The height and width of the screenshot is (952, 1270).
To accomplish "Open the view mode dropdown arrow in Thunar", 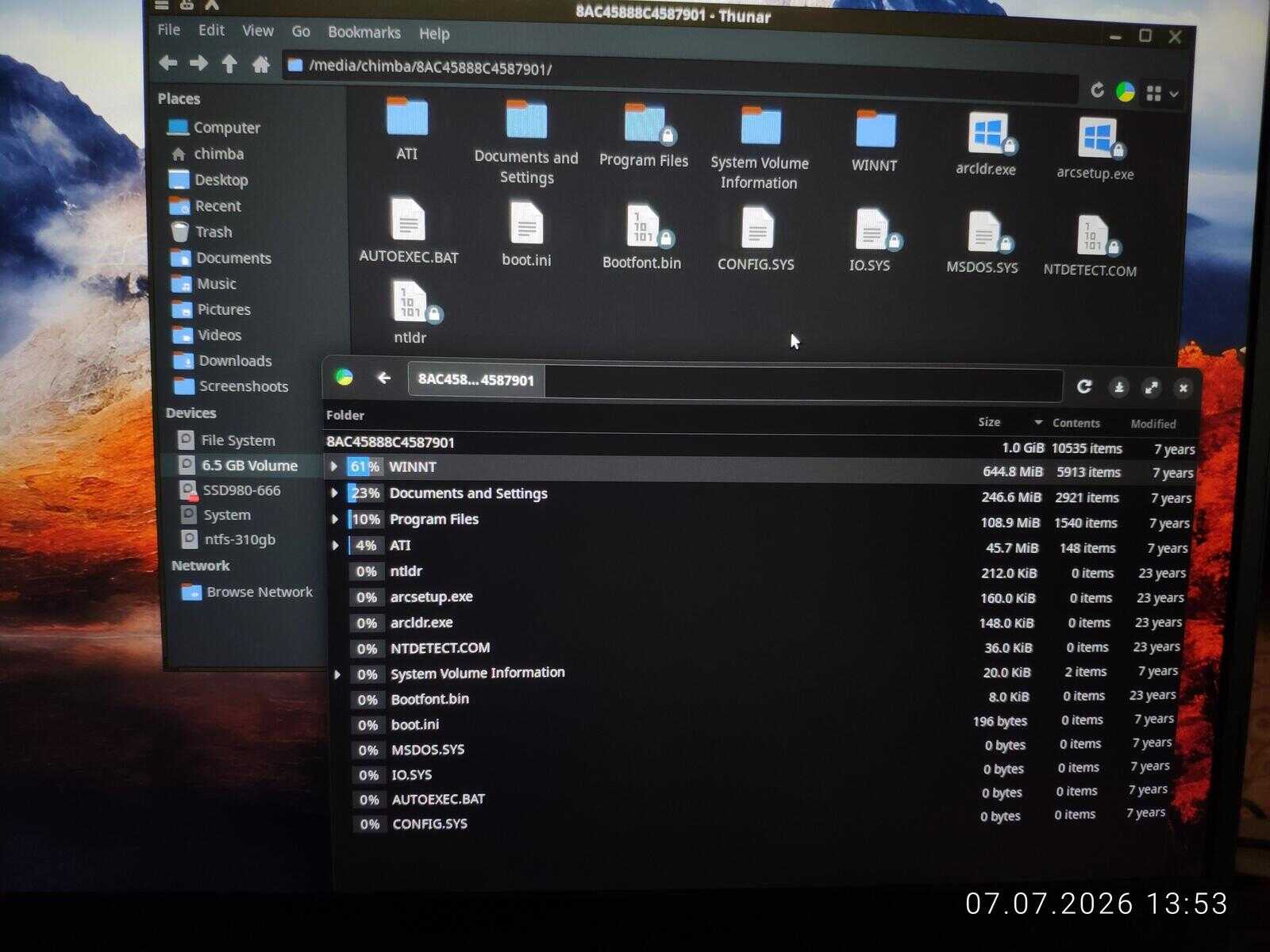I will pos(1174,94).
